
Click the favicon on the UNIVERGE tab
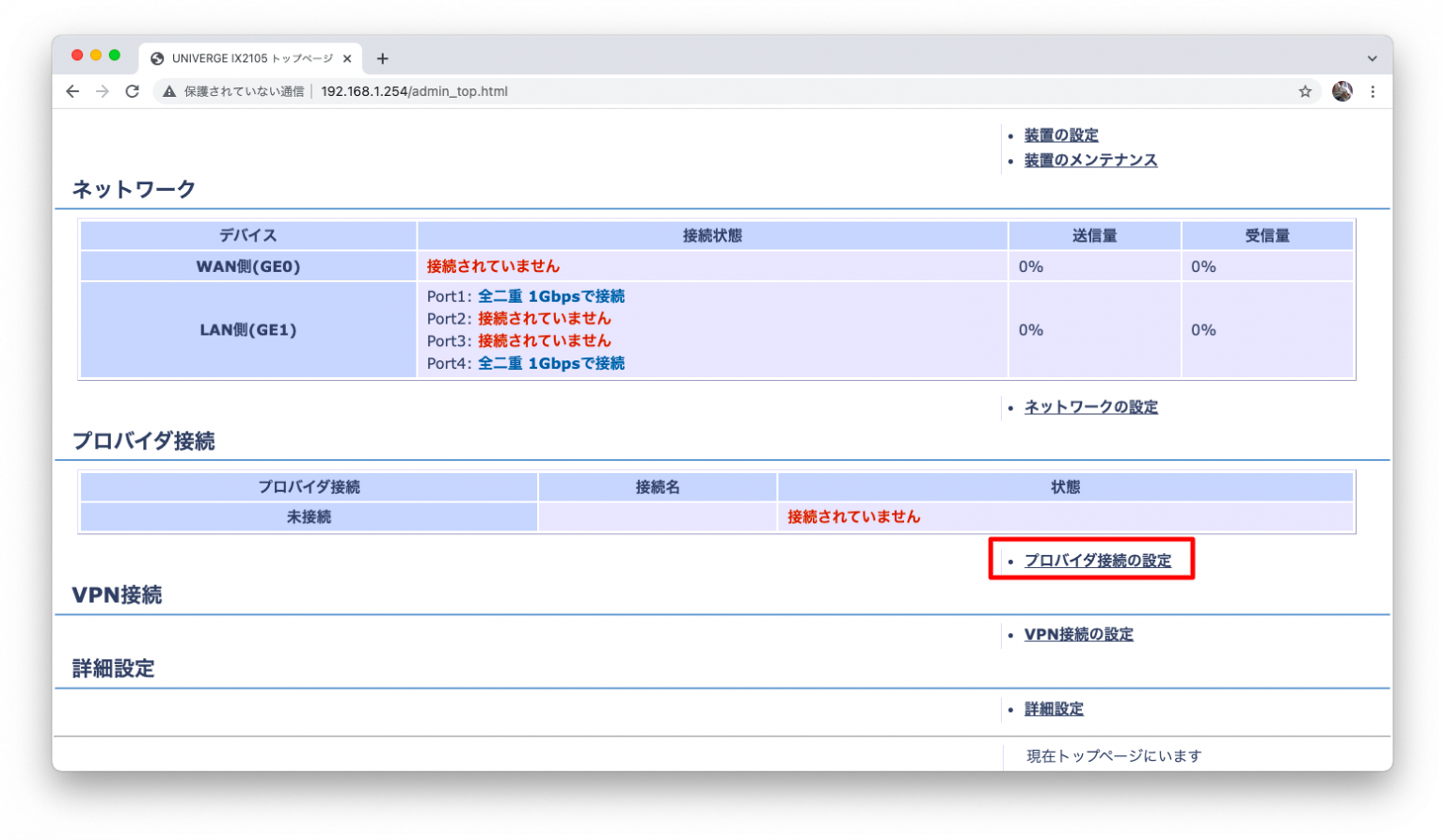[x=156, y=57]
